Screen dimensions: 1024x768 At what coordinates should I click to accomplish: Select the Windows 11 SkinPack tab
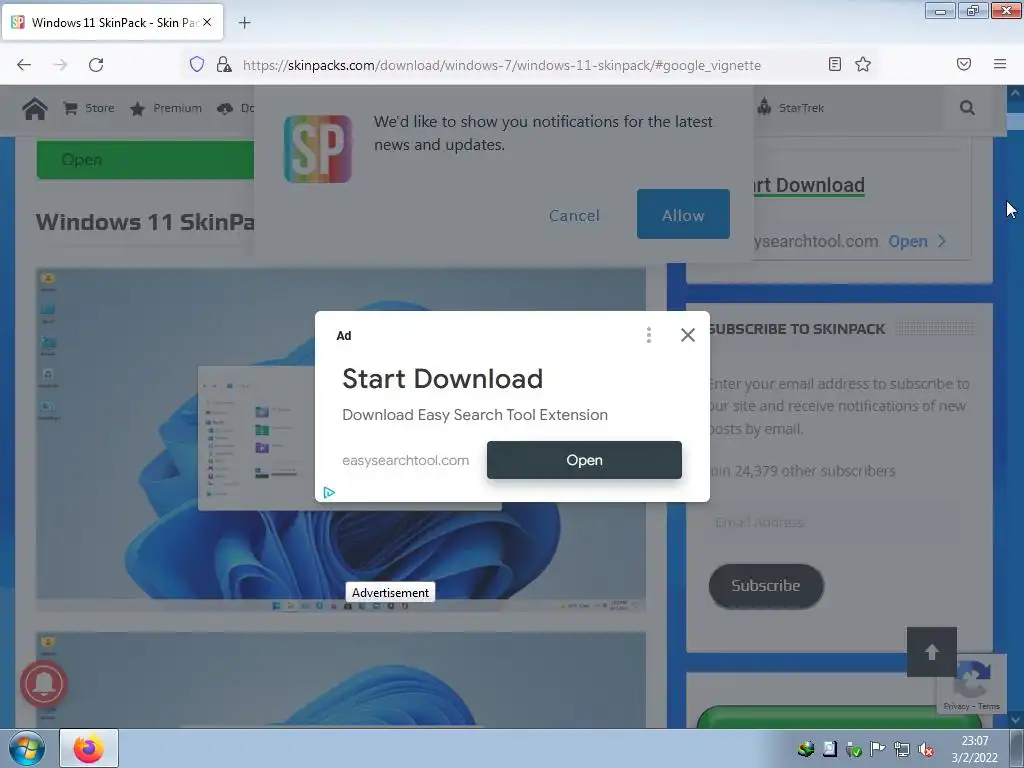coord(112,23)
